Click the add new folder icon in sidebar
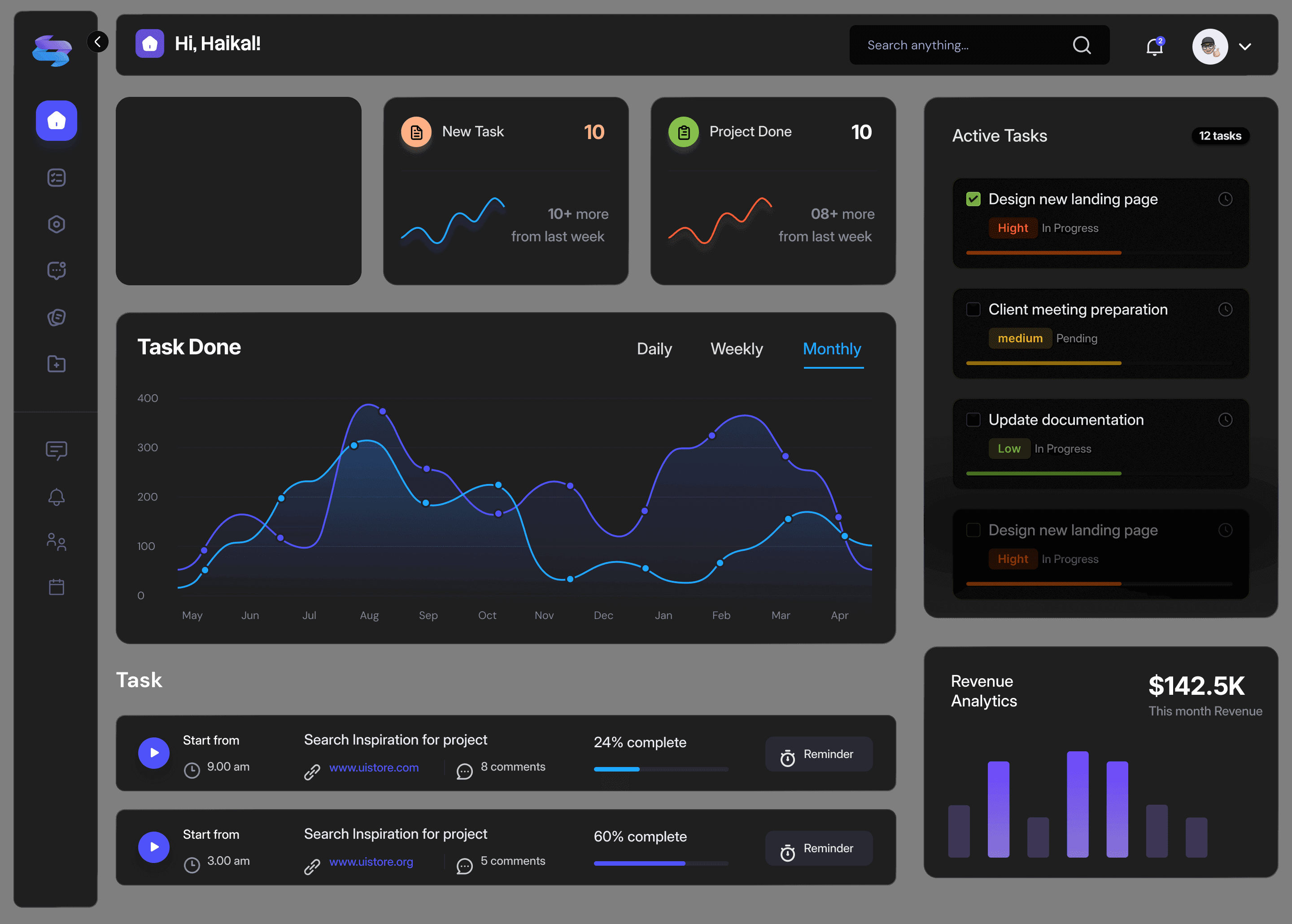The image size is (1292, 924). [x=56, y=364]
